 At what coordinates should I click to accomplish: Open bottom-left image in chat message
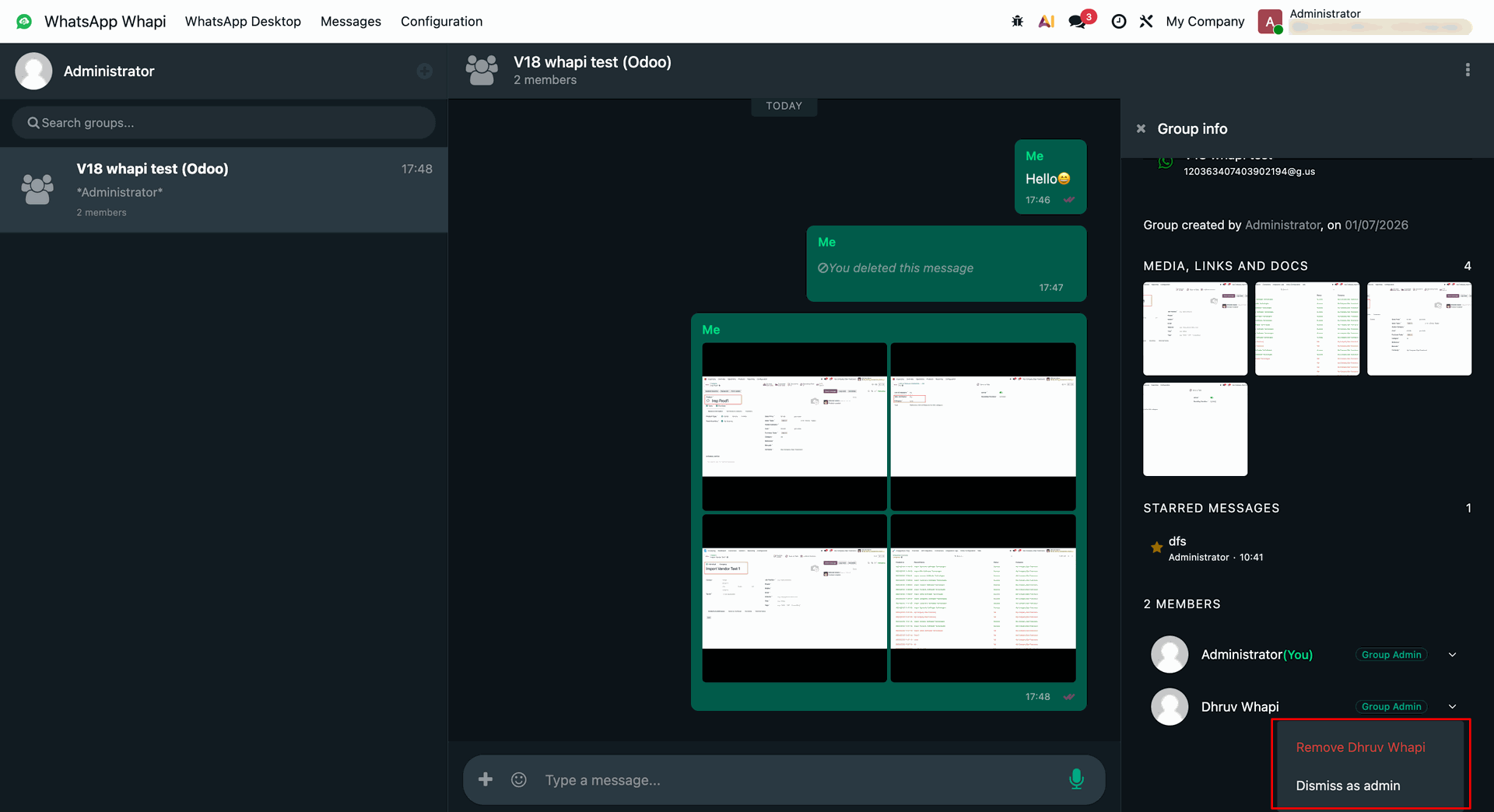[794, 598]
